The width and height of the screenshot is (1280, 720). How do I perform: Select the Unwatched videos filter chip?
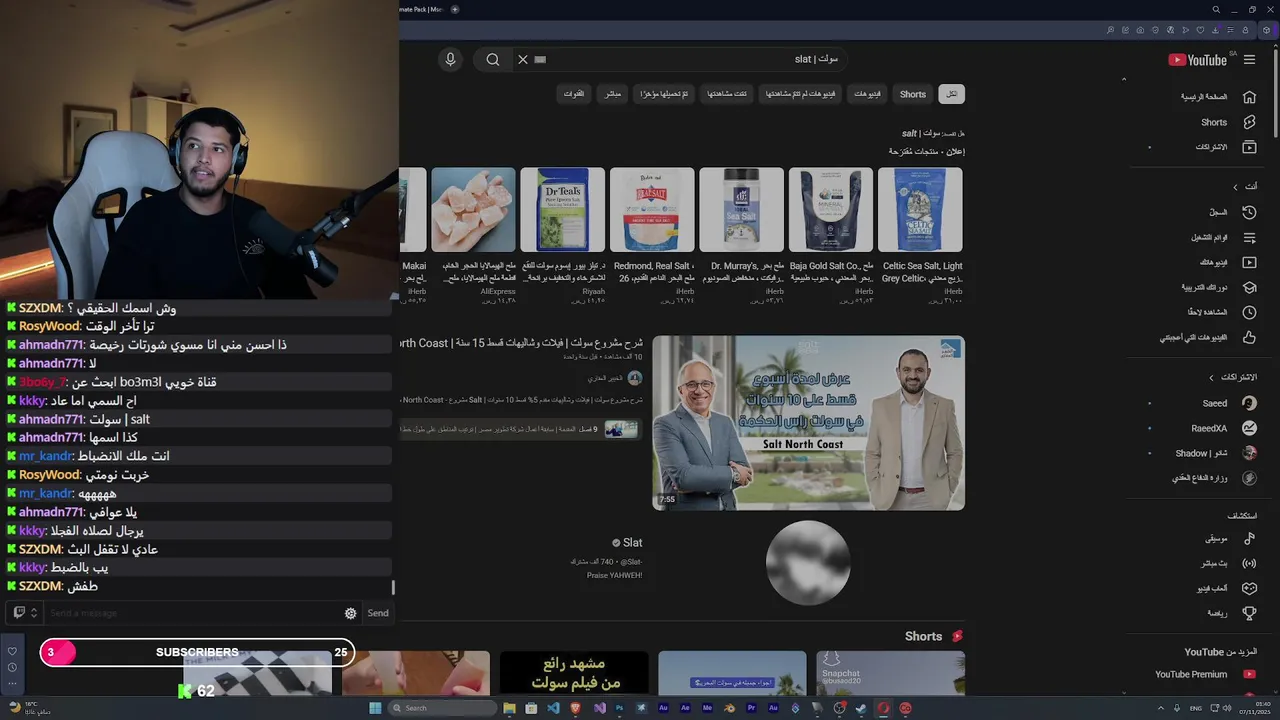[800, 94]
